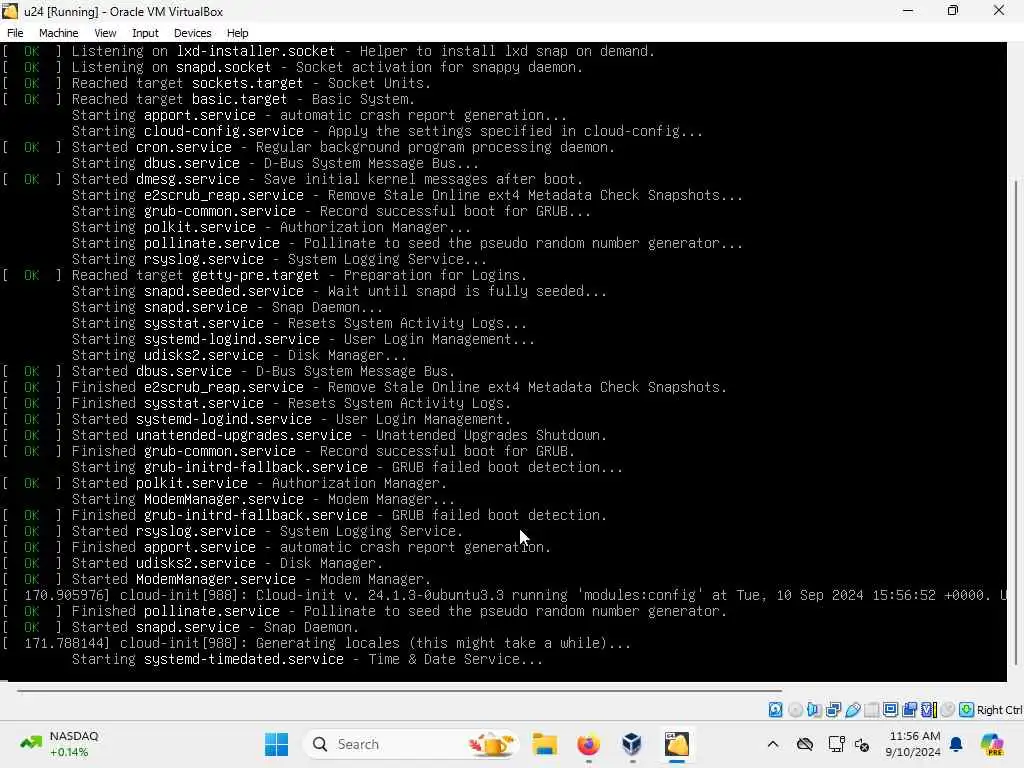Open the audio status indicator
The height and width of the screenshot is (768, 1024).
coord(814,709)
